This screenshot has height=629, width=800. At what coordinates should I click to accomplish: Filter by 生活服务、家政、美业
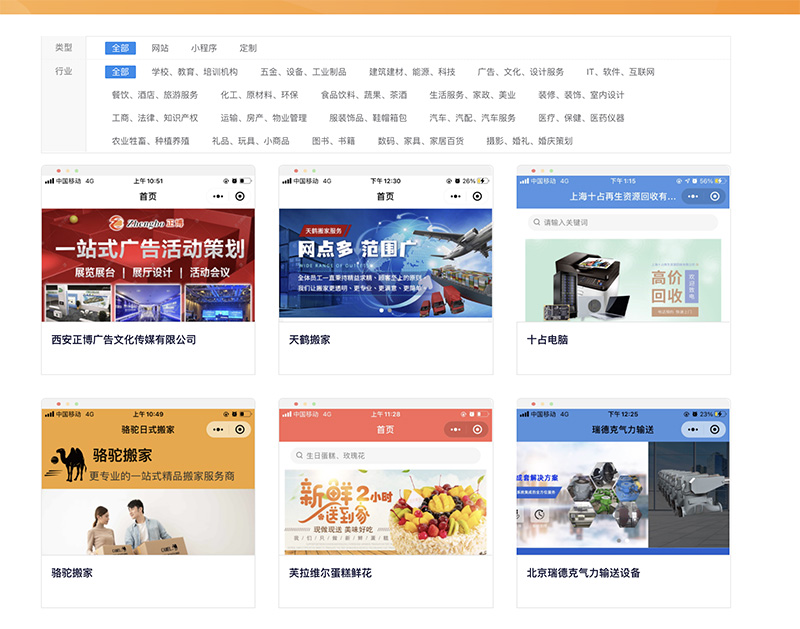point(472,95)
